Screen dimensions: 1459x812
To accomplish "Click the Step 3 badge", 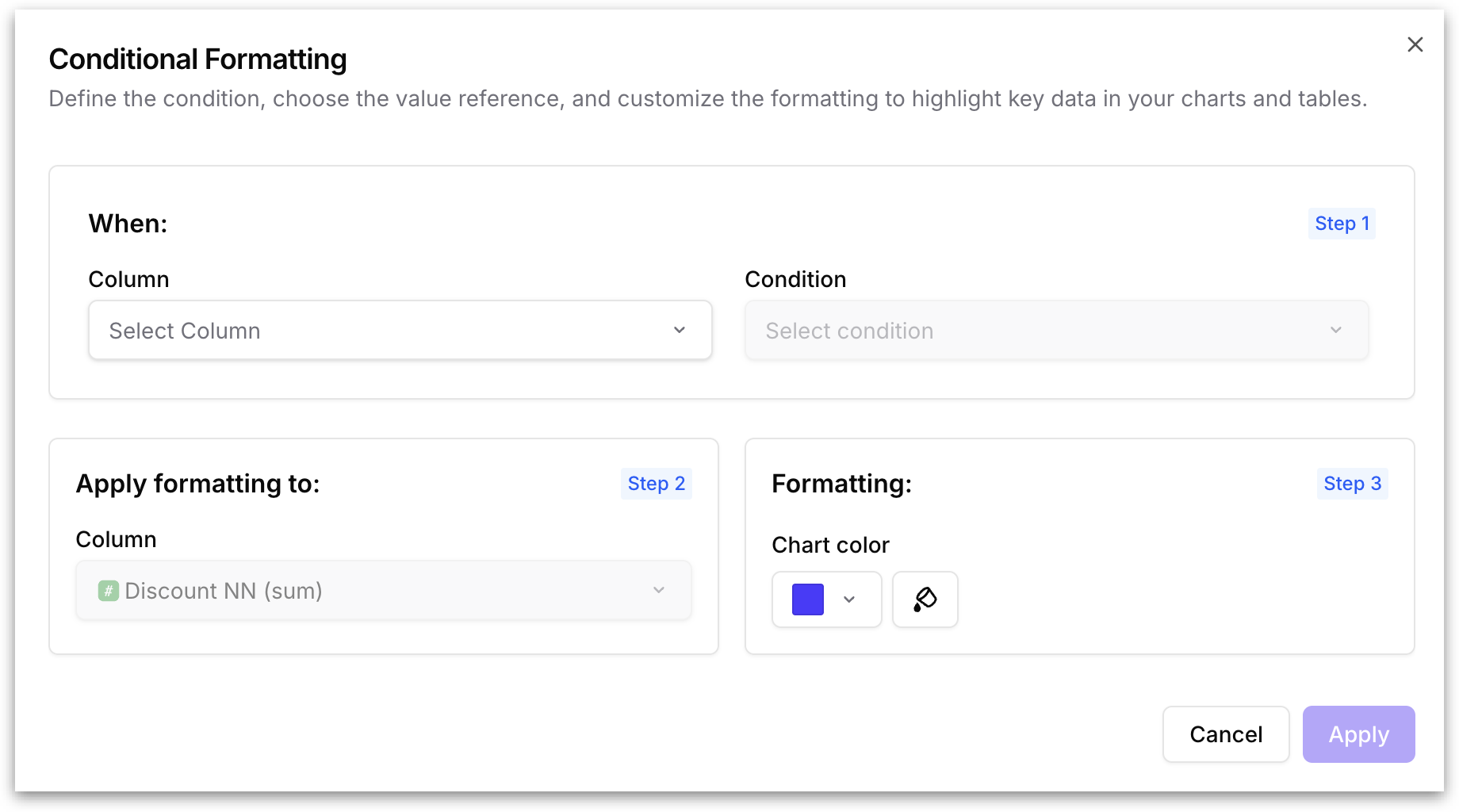I will pyautogui.click(x=1352, y=484).
